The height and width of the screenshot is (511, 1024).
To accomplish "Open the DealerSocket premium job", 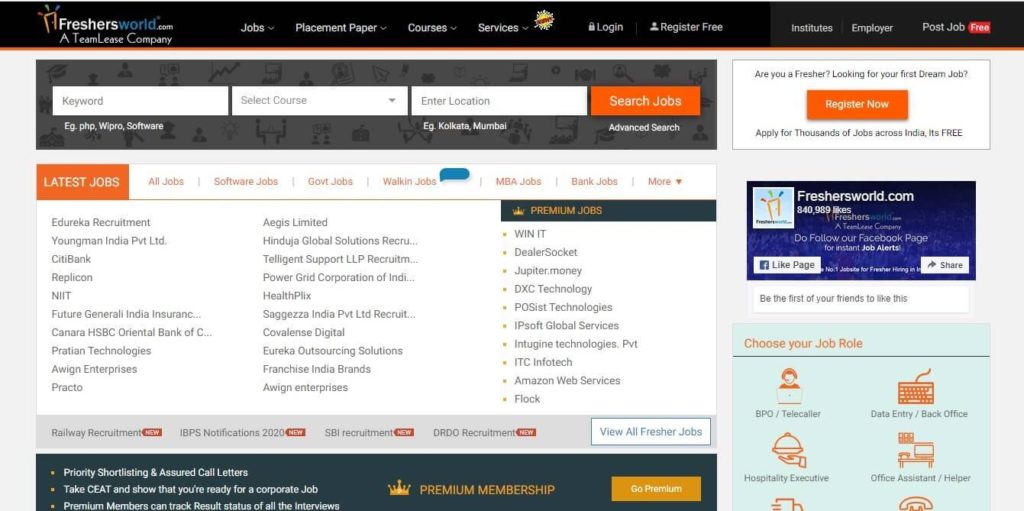I will [x=546, y=252].
